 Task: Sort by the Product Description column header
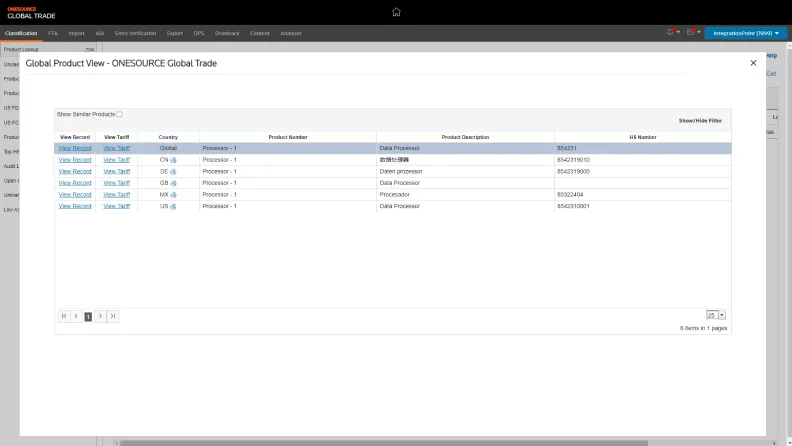tap(465, 137)
